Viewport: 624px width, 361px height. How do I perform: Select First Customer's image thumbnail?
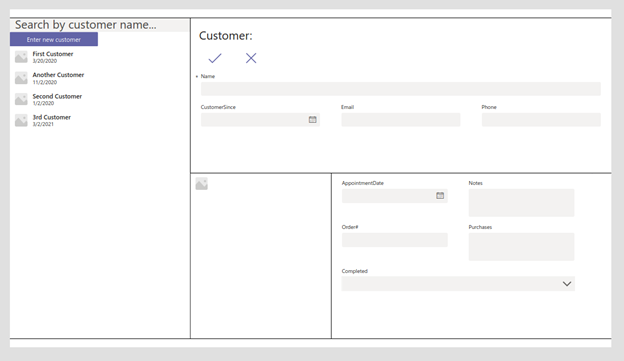[x=21, y=57]
